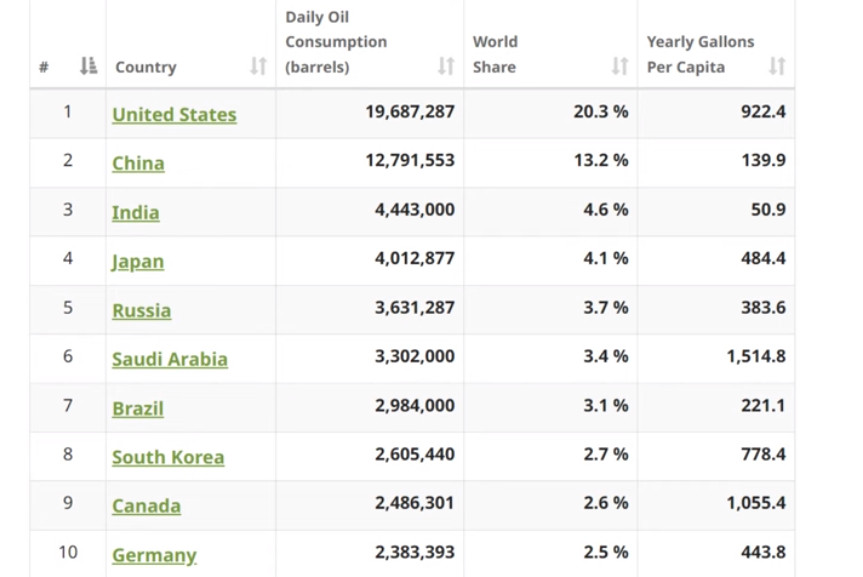Select United States consumption value 19,687,287
Image resolution: width=863 pixels, height=577 pixels.
tap(410, 112)
